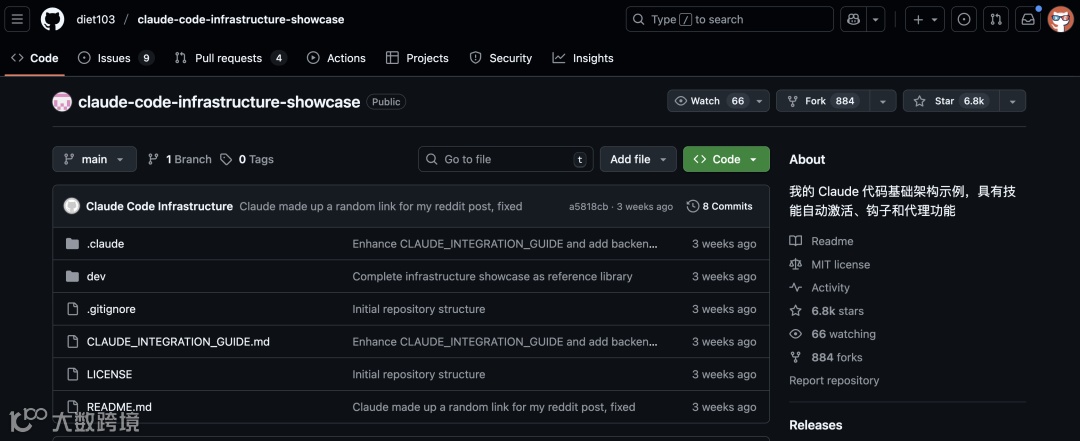The height and width of the screenshot is (441, 1080).
Task: Open the LICENSE file
Action: pyautogui.click(x=110, y=374)
